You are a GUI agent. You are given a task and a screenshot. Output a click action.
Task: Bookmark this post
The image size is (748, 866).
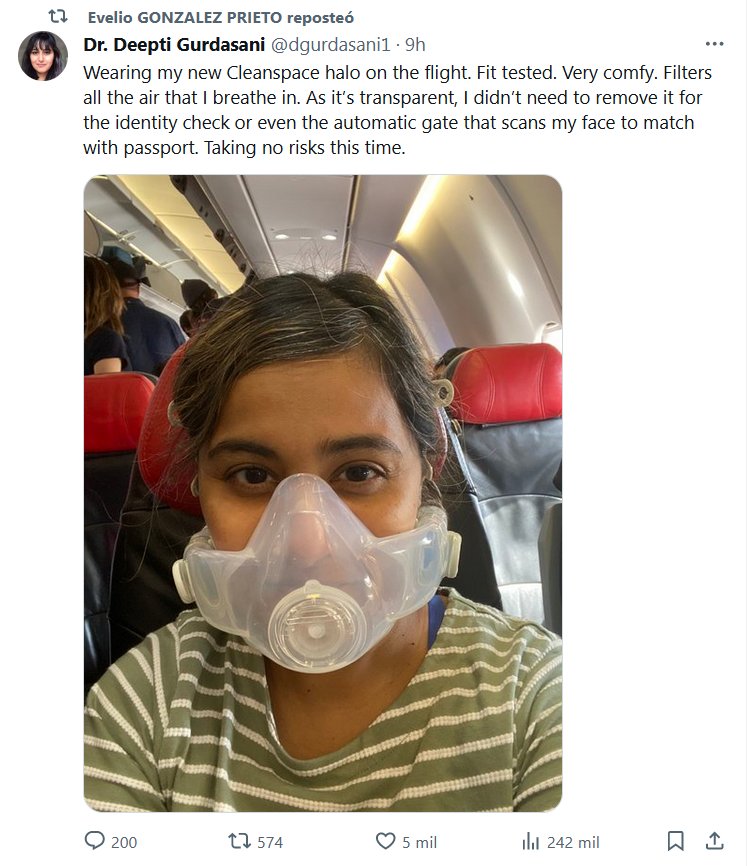(x=675, y=841)
